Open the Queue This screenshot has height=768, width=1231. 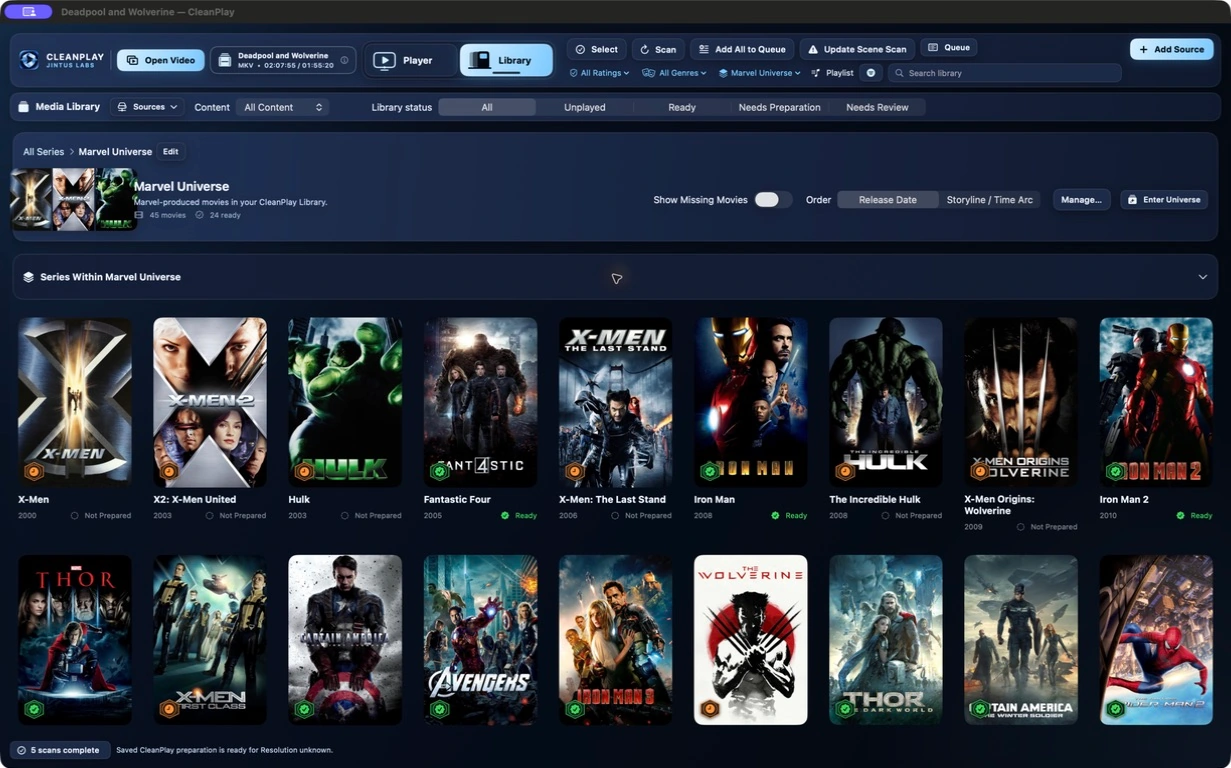tap(948, 47)
